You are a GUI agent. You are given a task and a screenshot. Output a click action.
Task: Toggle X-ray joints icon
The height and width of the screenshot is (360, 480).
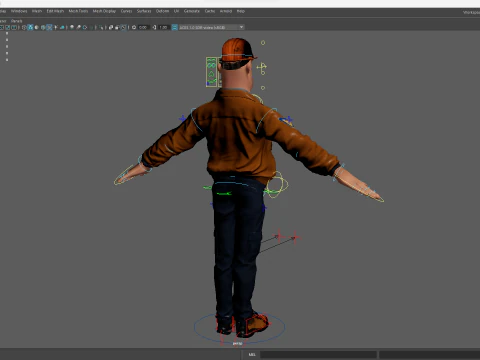click(123, 27)
